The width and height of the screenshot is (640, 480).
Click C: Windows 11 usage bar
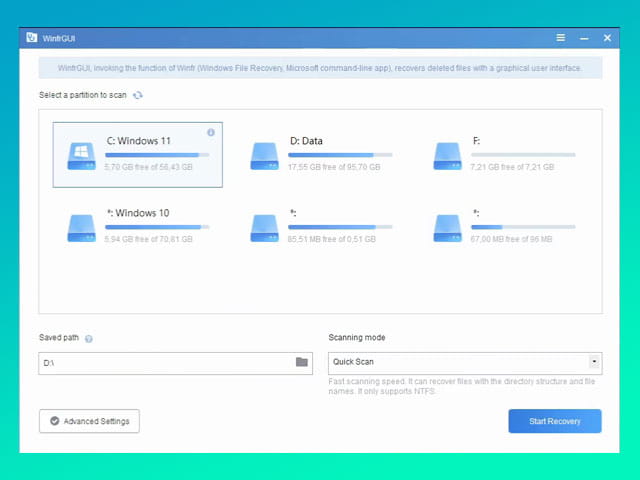tap(157, 155)
